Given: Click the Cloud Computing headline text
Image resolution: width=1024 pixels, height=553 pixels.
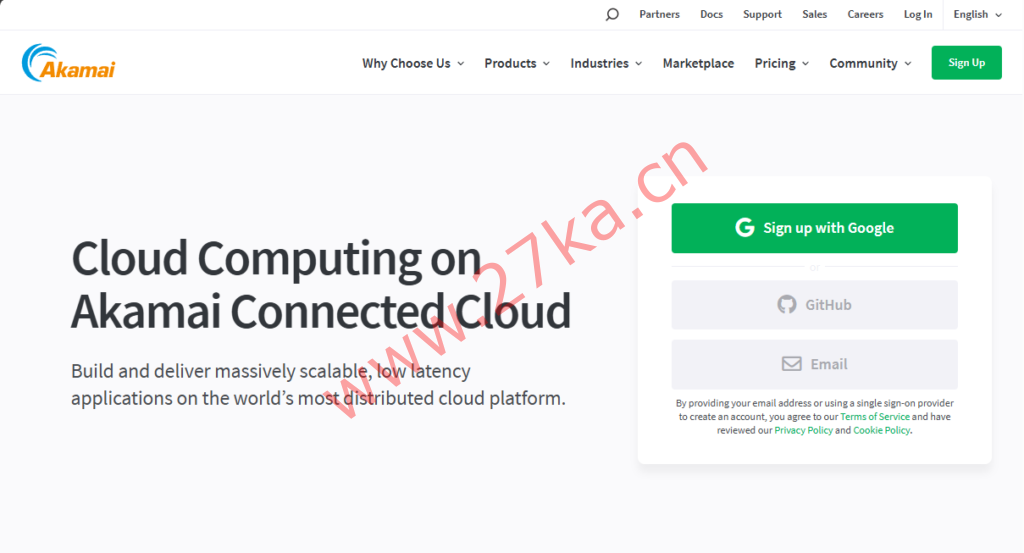Looking at the screenshot, I should 321,285.
